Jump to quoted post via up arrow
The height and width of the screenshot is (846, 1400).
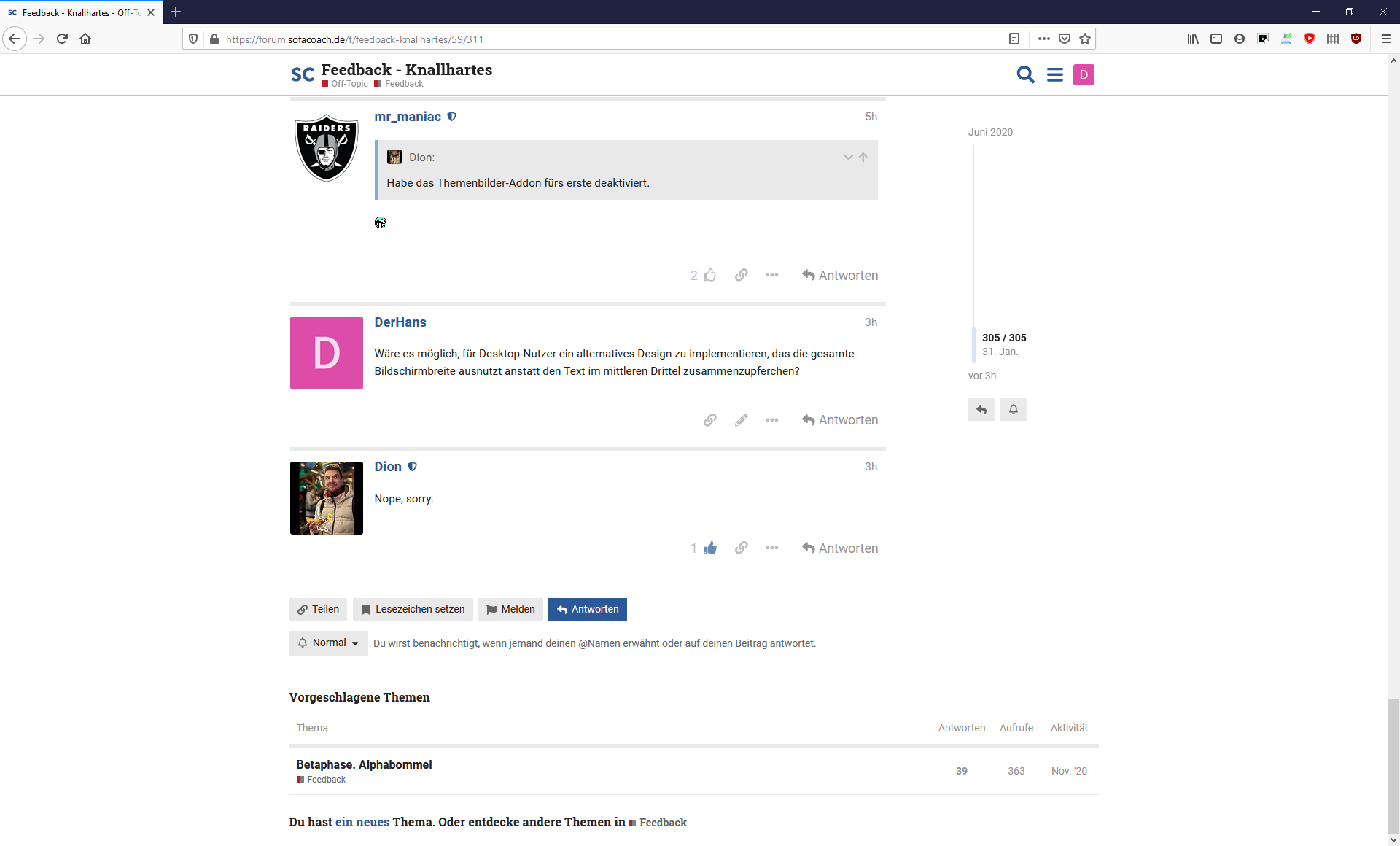point(863,158)
